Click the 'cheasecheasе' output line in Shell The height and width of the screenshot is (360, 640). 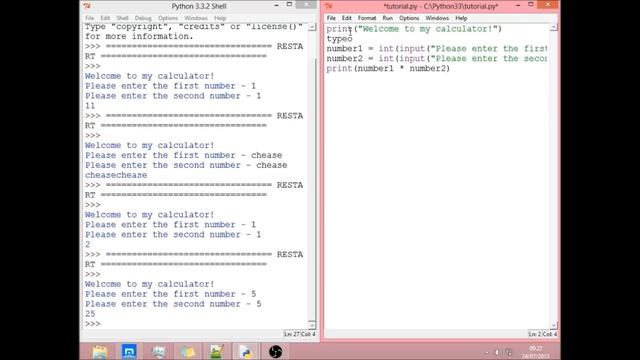pyautogui.click(x=116, y=175)
